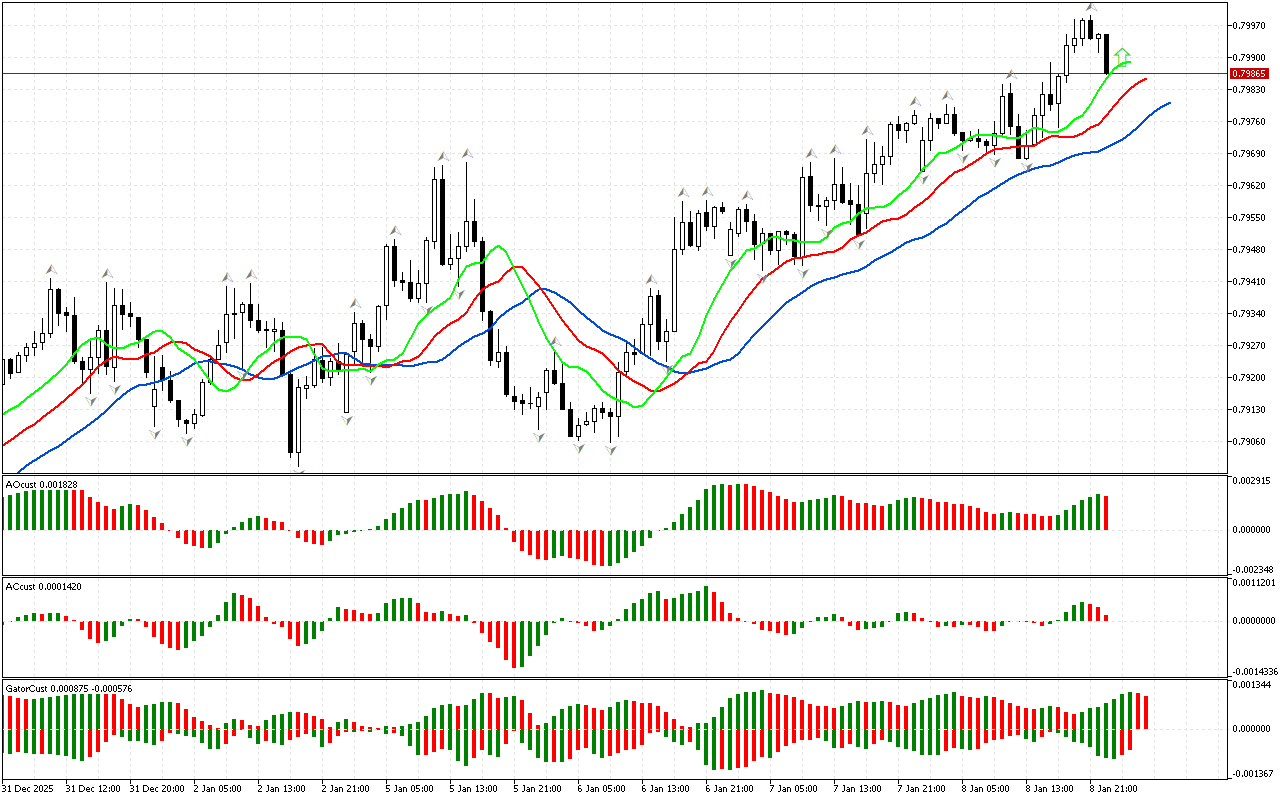Viewport: 1280px width, 800px height.
Task: Click the 0.79060 price scale label
Action: coord(1252,441)
